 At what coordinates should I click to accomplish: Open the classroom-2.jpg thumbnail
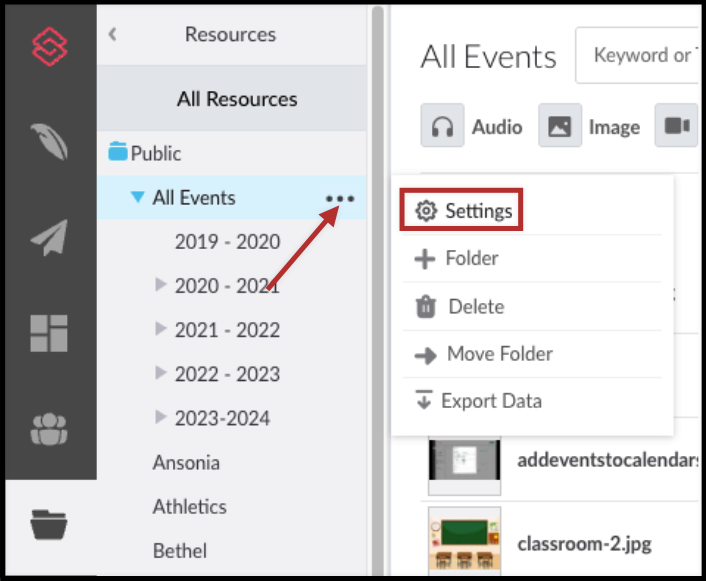(464, 540)
